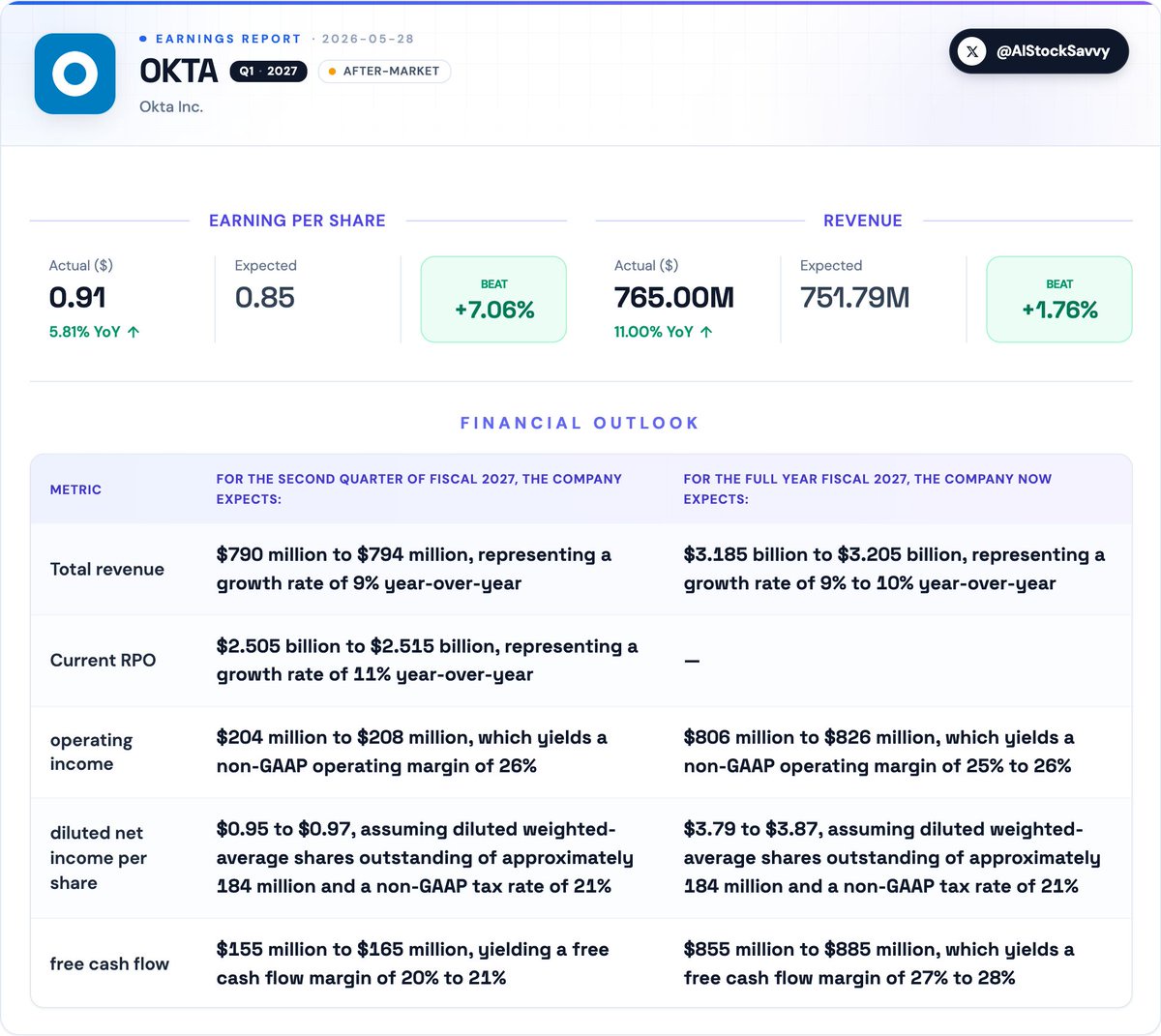
Task: Click the actual EPS value 0.91
Action: [77, 298]
